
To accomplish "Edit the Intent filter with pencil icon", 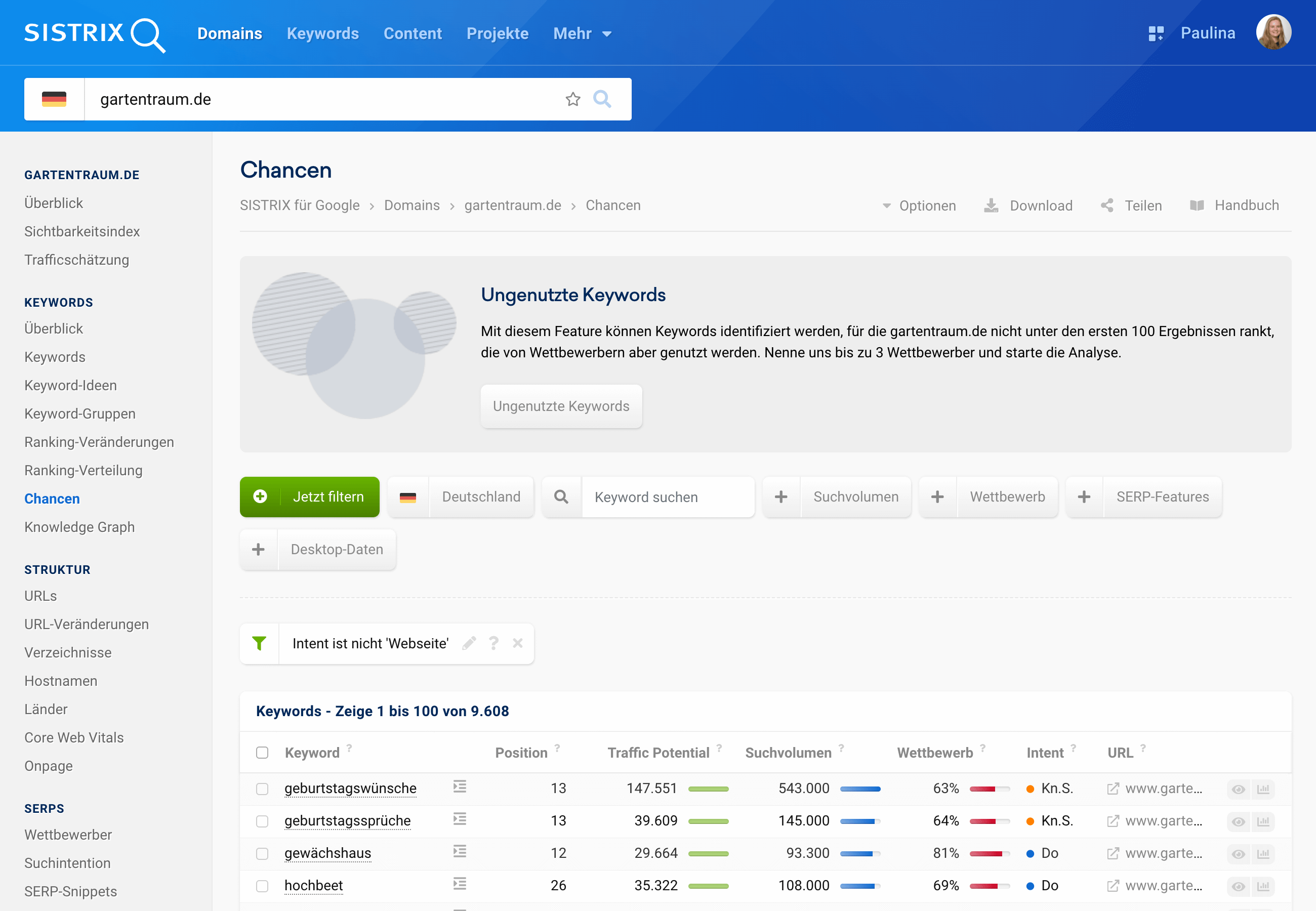I will pyautogui.click(x=469, y=643).
